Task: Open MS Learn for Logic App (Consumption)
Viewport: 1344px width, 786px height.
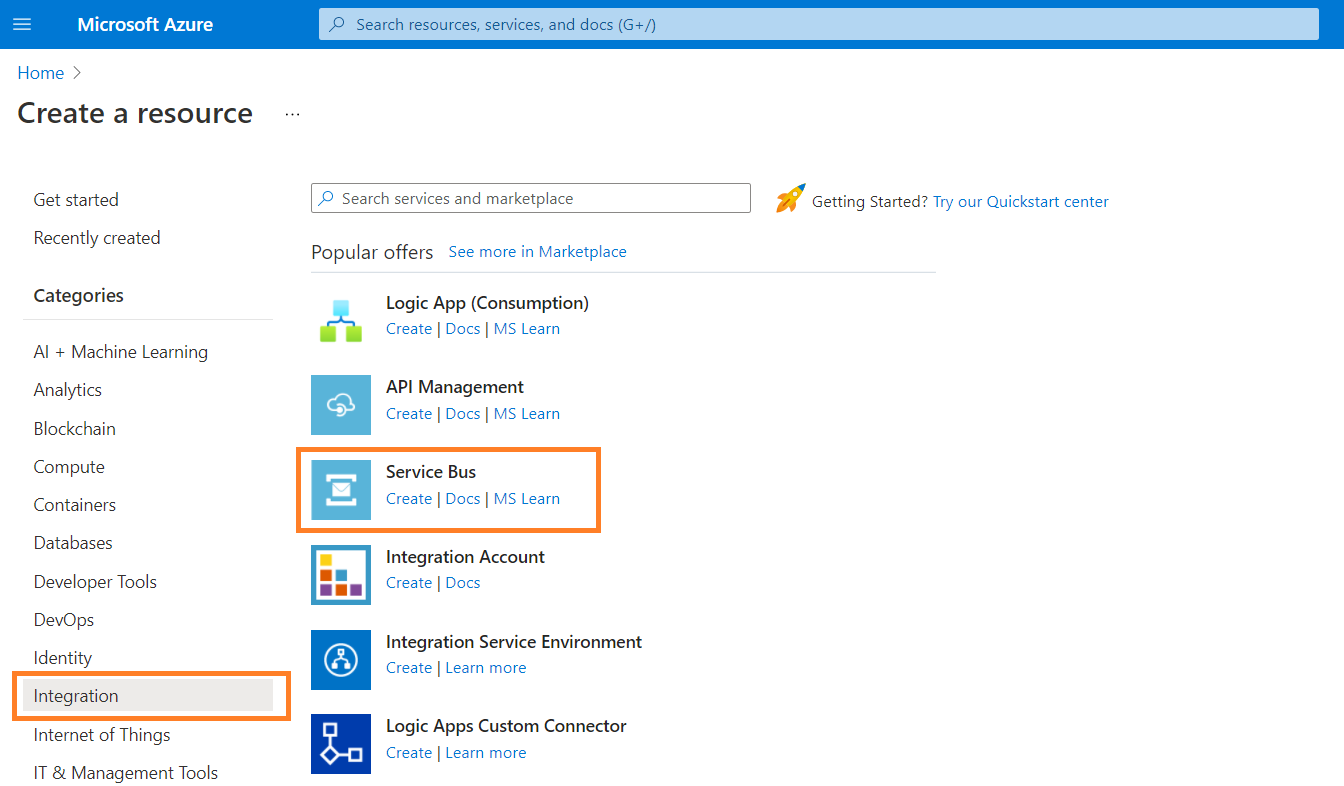Action: (x=527, y=329)
